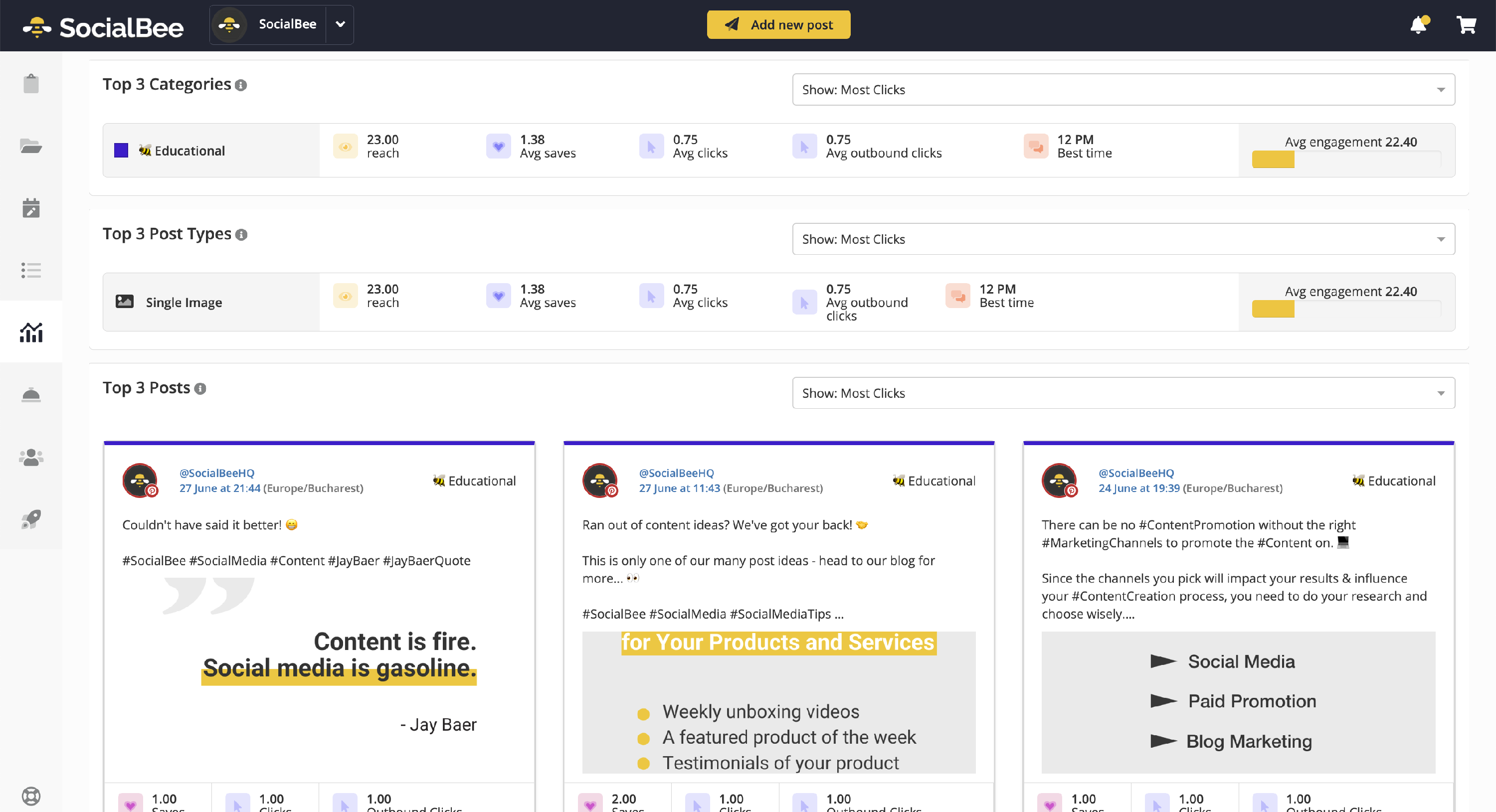Click the Social Media channels post image
Image resolution: width=1496 pixels, height=812 pixels.
[1238, 702]
